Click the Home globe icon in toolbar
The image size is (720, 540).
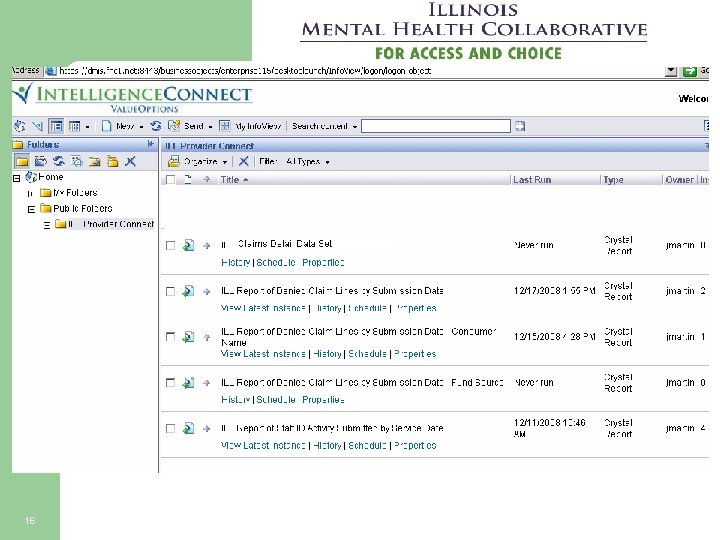point(19,126)
